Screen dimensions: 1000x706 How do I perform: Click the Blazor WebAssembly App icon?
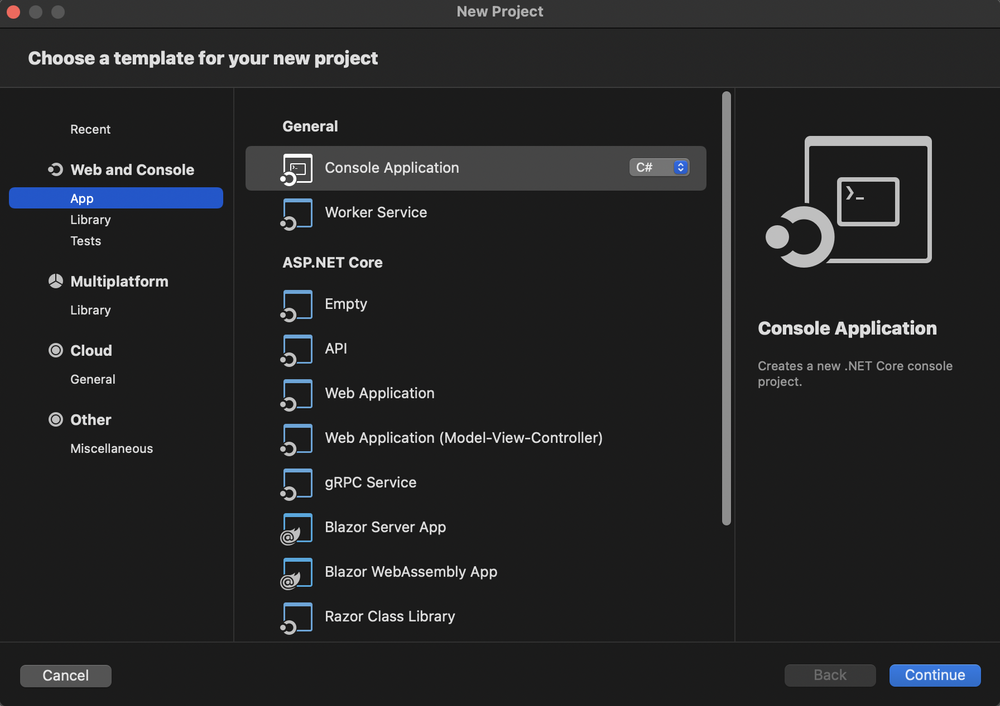(297, 573)
